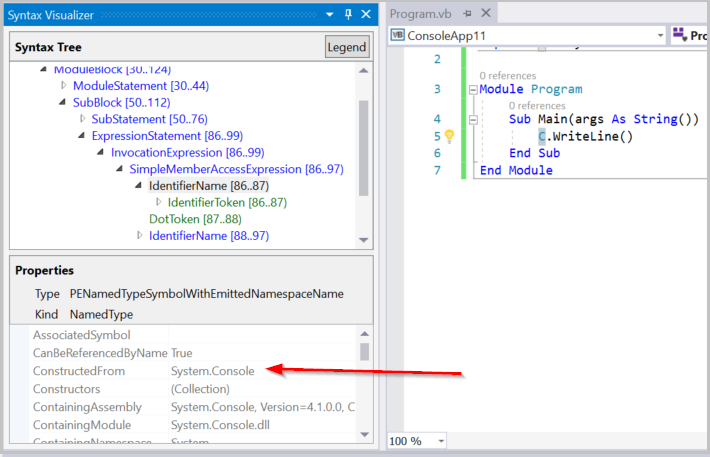Screen dimensions: 710x457
Task: Open Syntax Visualizer window position menu
Action: (330, 14)
